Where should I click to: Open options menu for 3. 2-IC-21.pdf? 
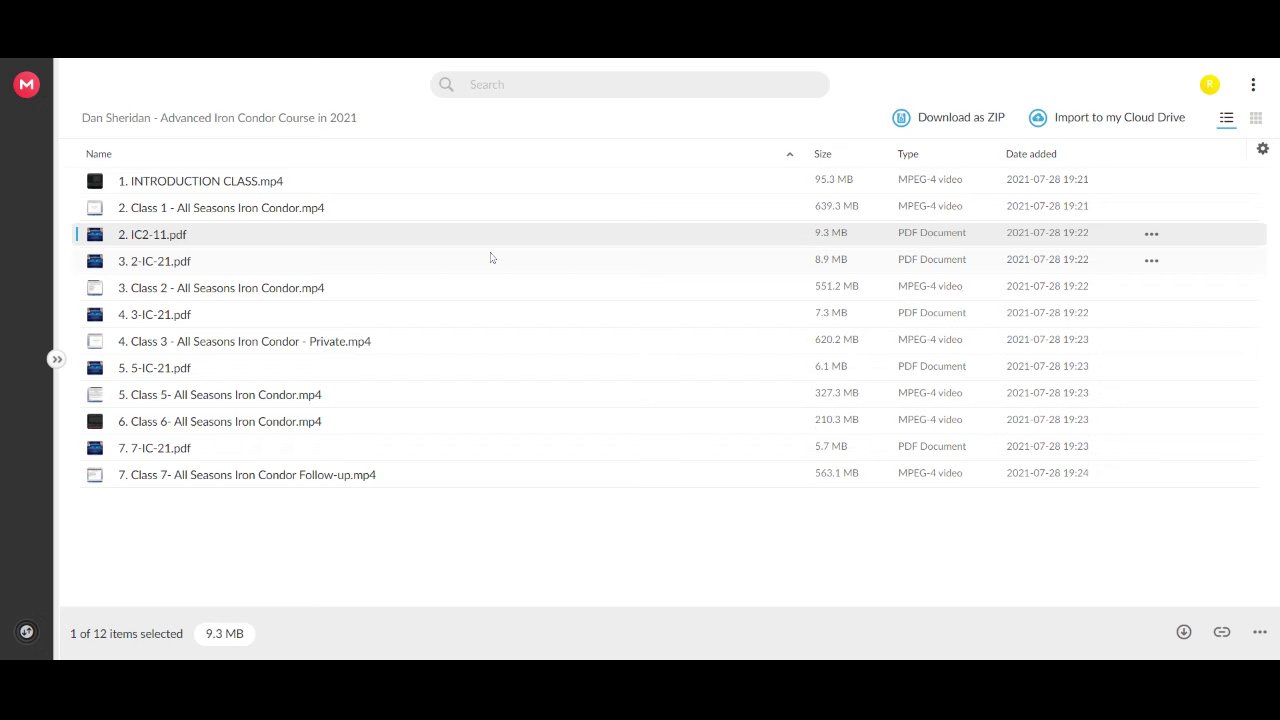[x=1151, y=261]
